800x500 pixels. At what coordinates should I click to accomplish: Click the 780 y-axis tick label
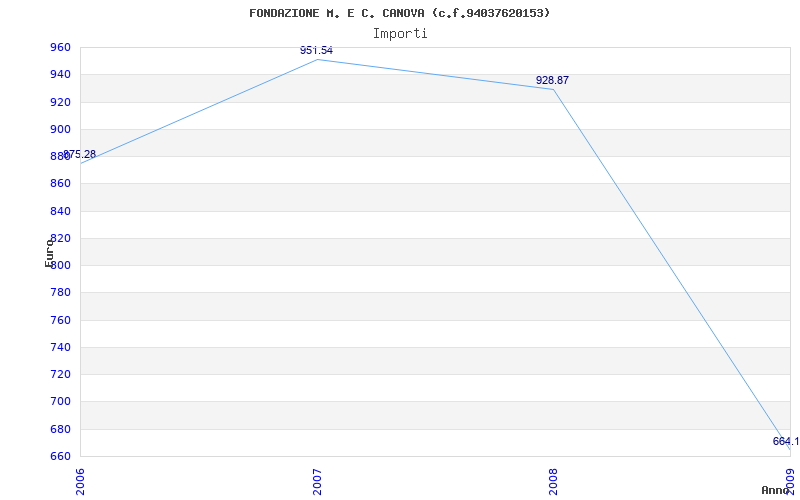click(60, 293)
